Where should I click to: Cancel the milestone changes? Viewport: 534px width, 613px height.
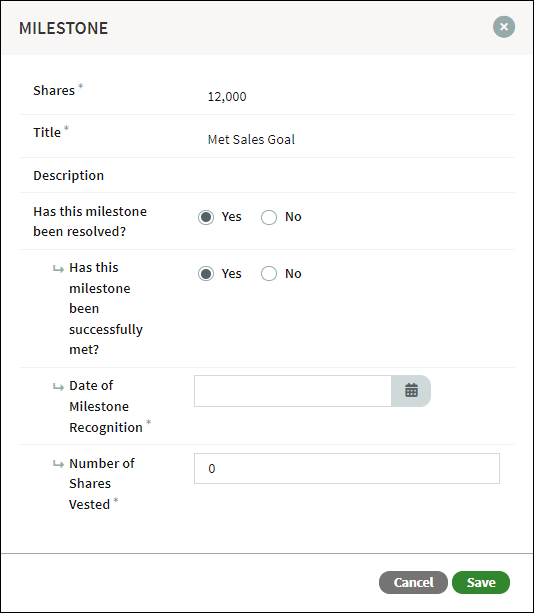pyautogui.click(x=413, y=583)
